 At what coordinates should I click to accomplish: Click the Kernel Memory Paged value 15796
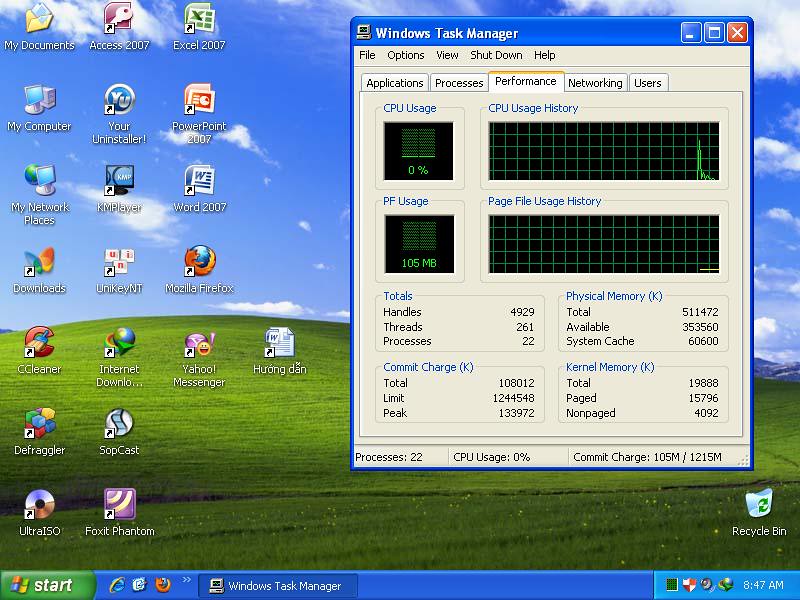pos(703,398)
